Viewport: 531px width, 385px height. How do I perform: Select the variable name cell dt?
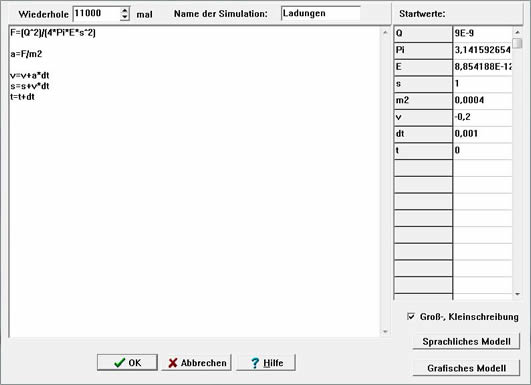pyautogui.click(x=423, y=134)
